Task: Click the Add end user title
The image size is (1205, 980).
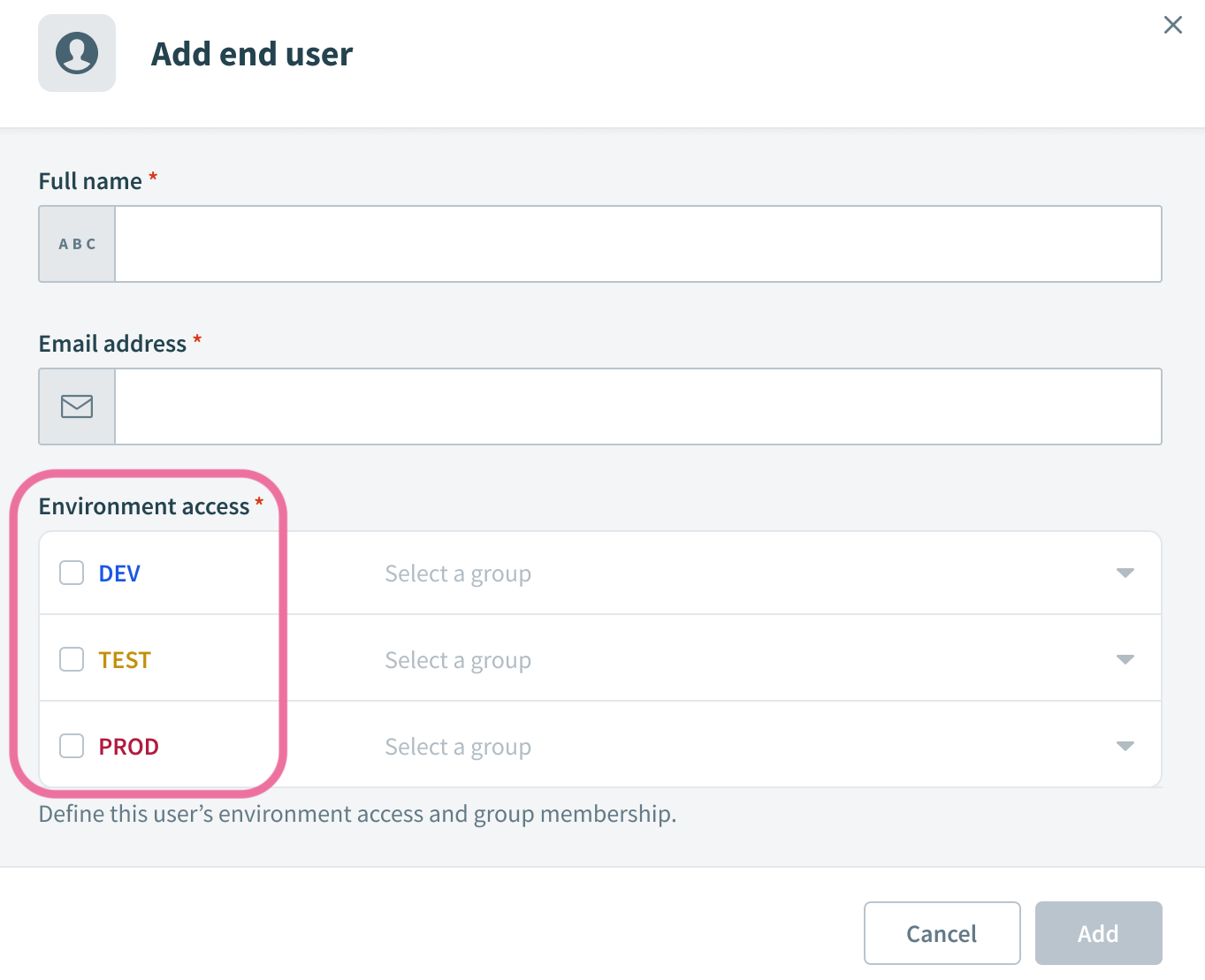Action: 252,54
